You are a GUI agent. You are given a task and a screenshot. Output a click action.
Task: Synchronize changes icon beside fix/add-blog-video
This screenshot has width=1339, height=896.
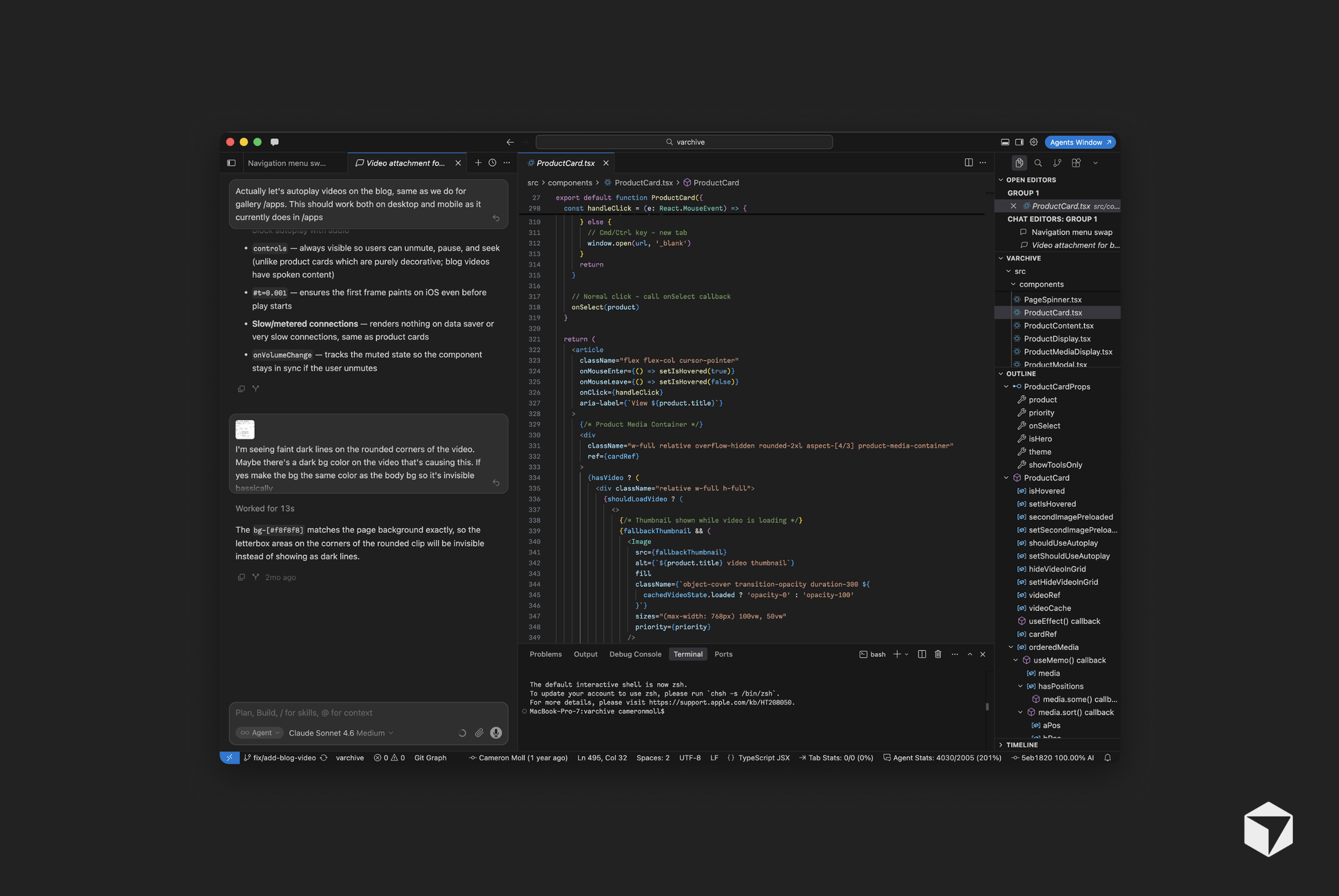pyautogui.click(x=324, y=758)
